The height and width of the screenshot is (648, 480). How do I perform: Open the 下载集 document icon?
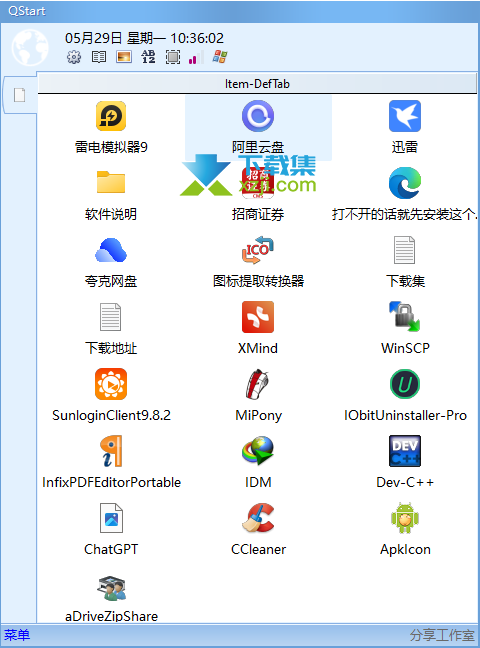tap(404, 250)
